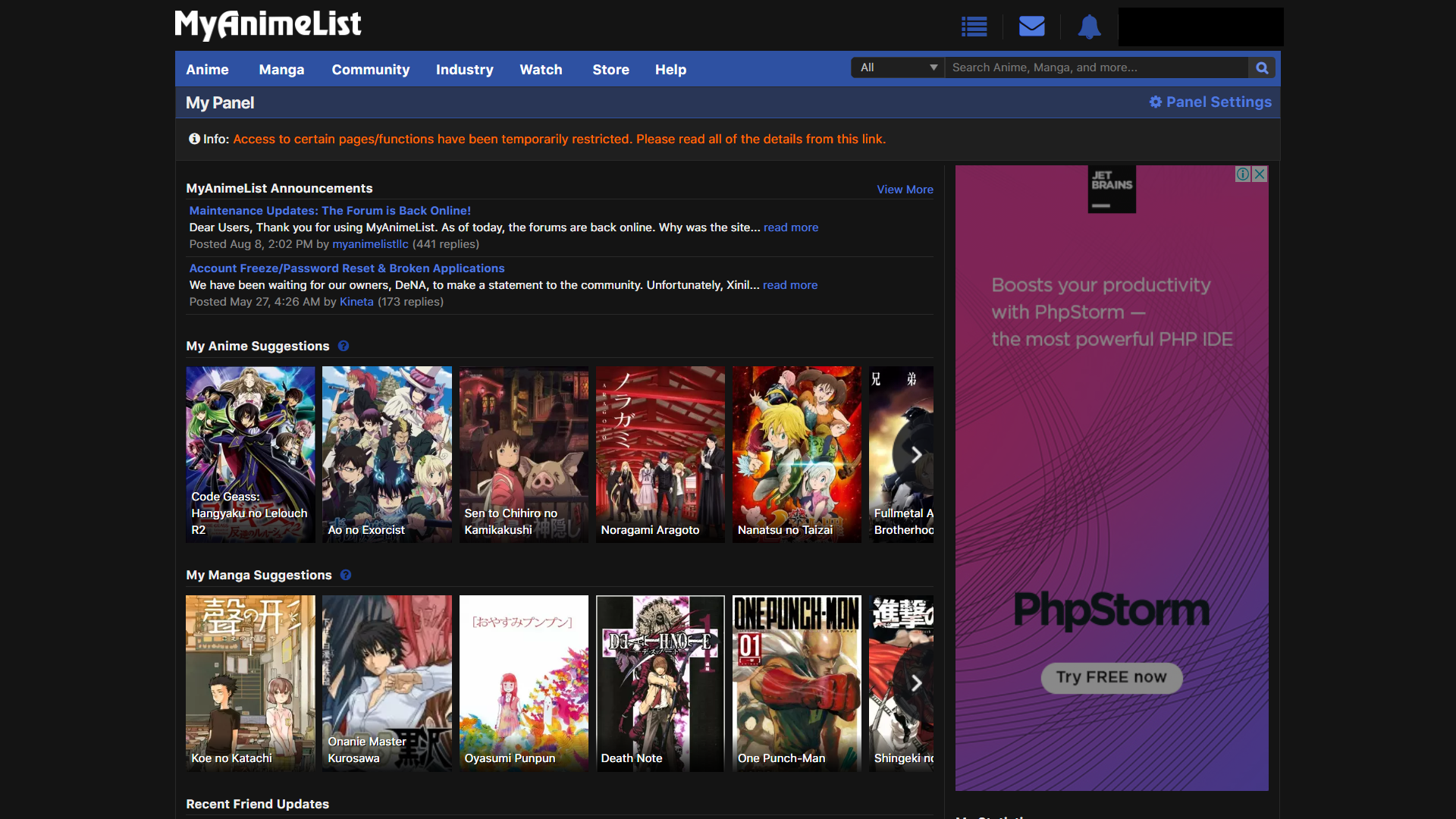Open the anime list icon in header
Viewport: 1456px width, 819px height.
click(x=974, y=27)
